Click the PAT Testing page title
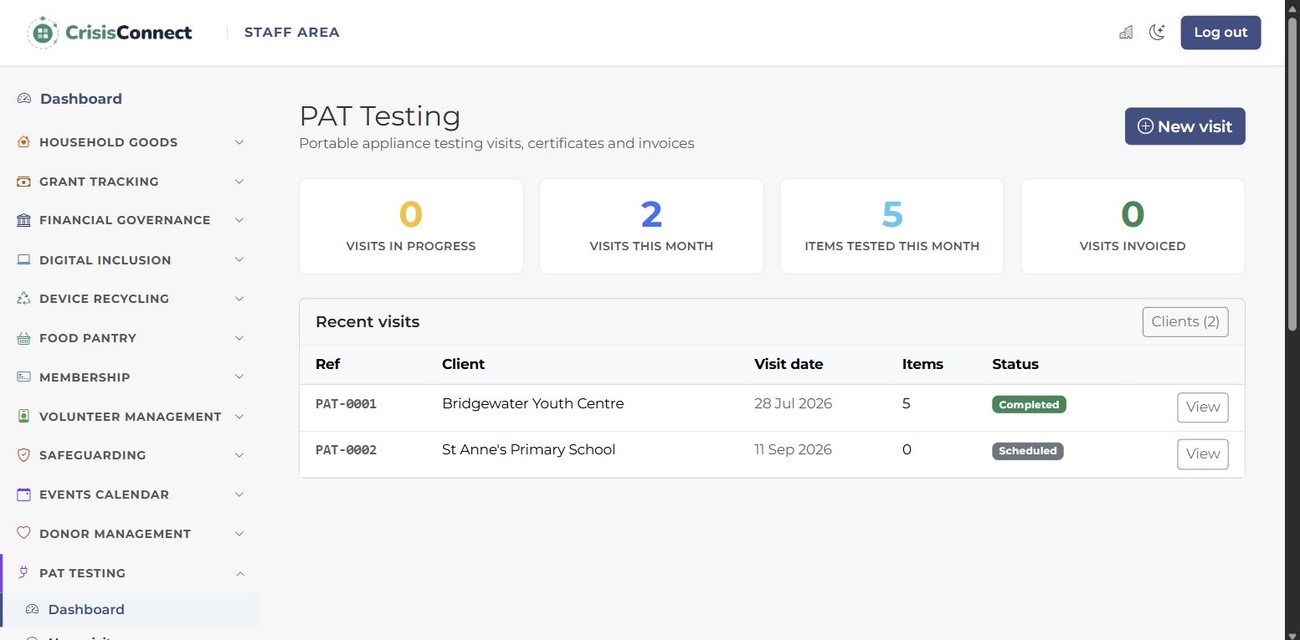Image resolution: width=1300 pixels, height=640 pixels. pos(380,116)
